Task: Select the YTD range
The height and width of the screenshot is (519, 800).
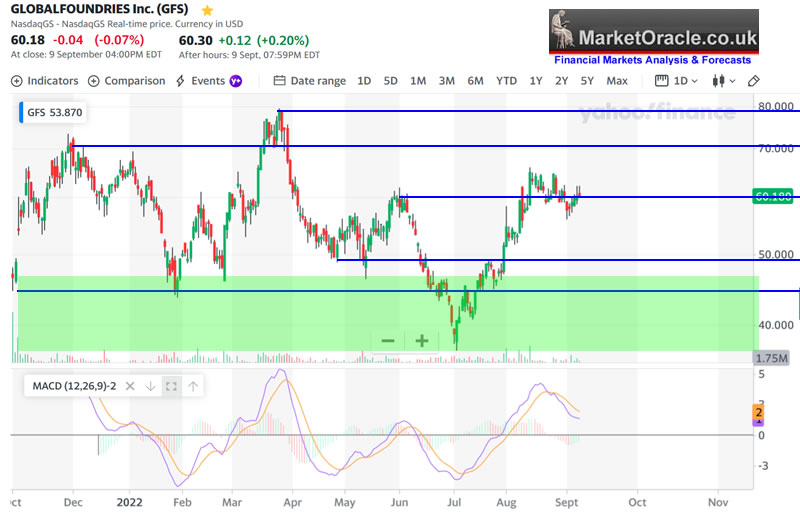Action: (x=506, y=81)
